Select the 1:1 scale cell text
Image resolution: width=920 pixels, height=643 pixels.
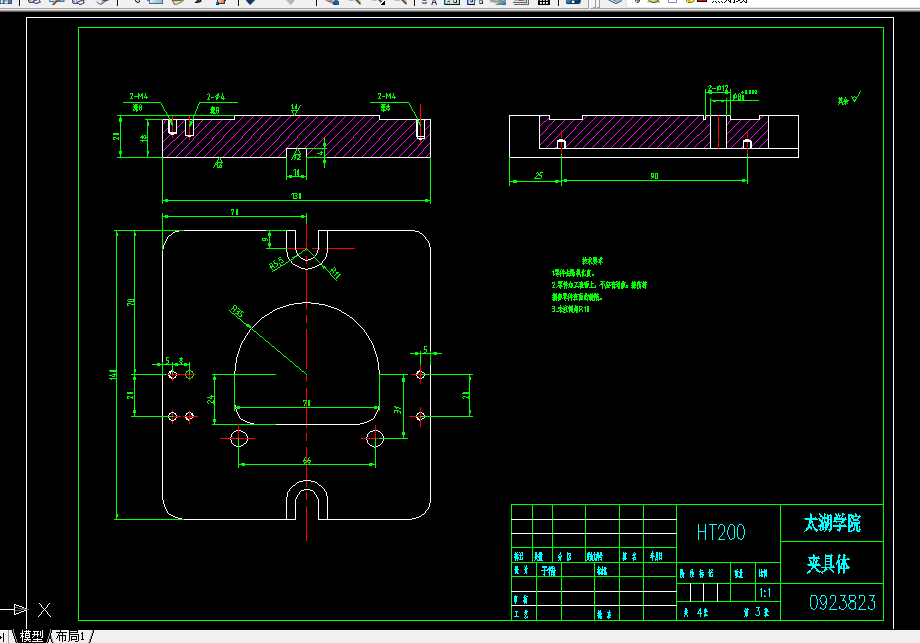[x=765, y=593]
